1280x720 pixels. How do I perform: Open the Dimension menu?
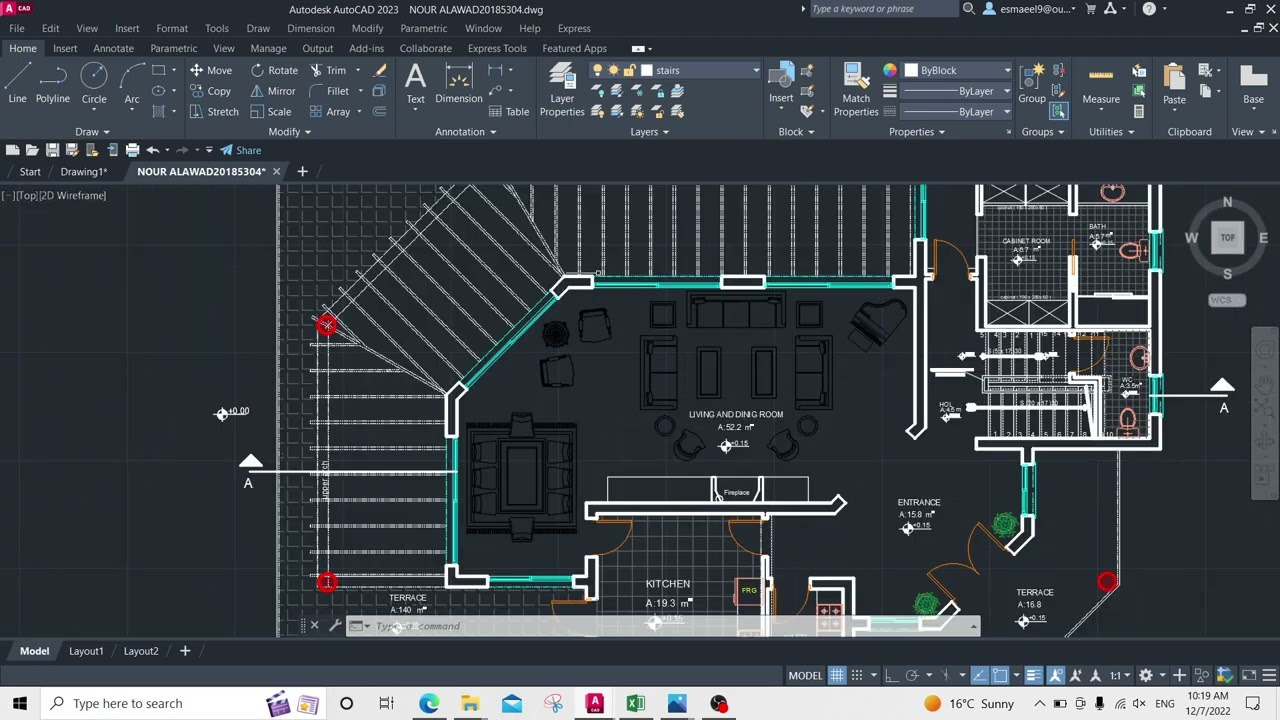(311, 28)
